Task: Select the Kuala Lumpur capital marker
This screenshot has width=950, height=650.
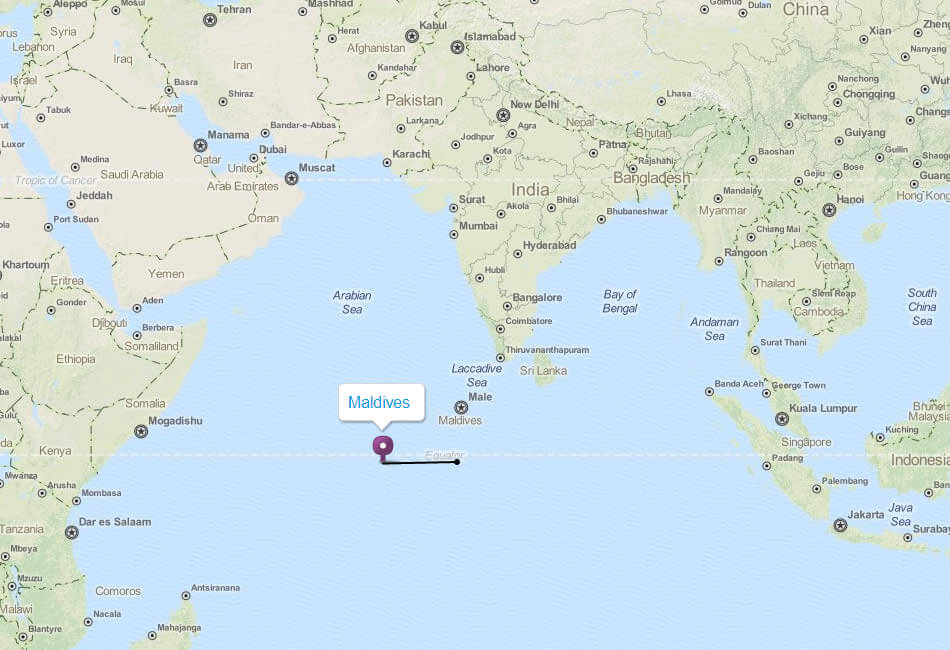Action: (782, 419)
